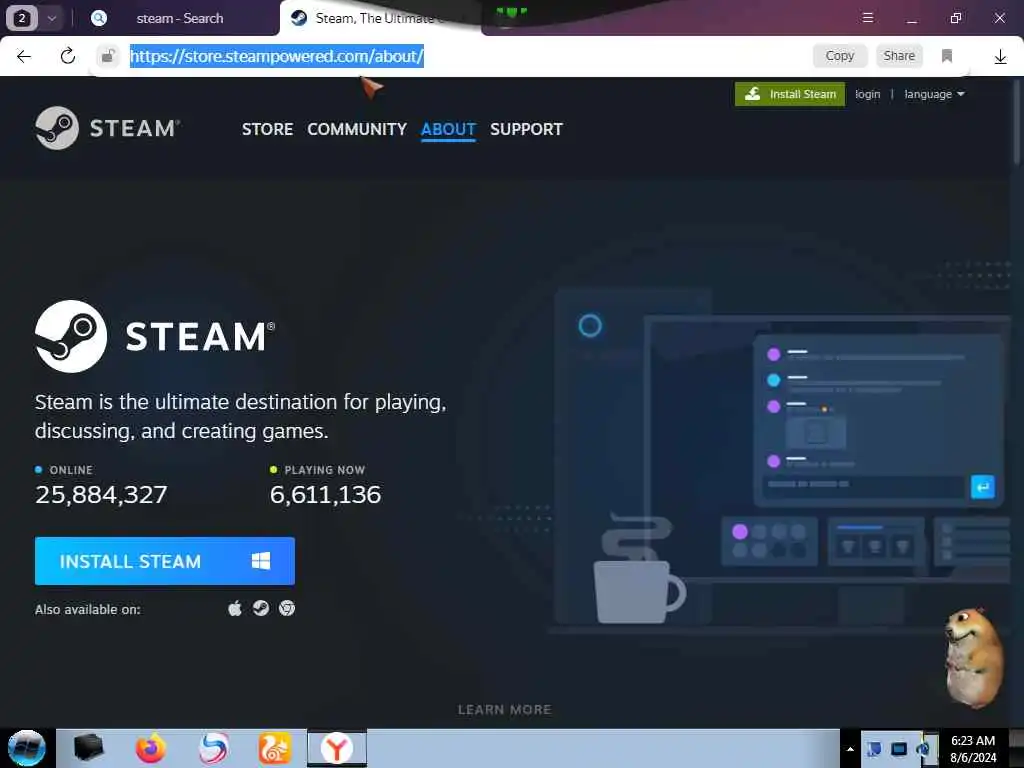This screenshot has height=768, width=1024.
Task: Click the LEARN MORE link
Action: coord(504,709)
